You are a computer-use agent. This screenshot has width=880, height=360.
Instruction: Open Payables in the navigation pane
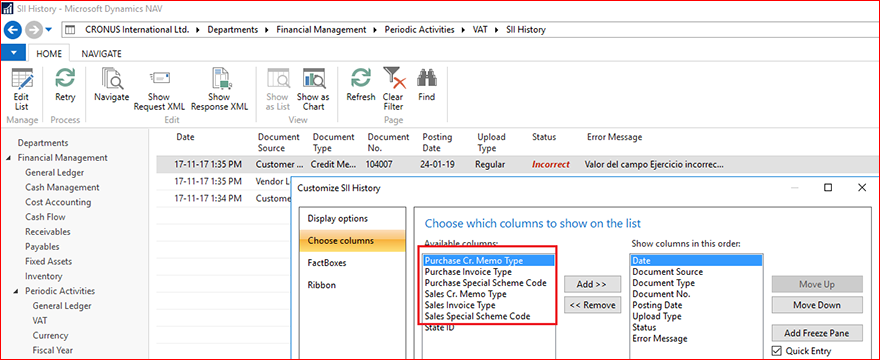point(42,247)
